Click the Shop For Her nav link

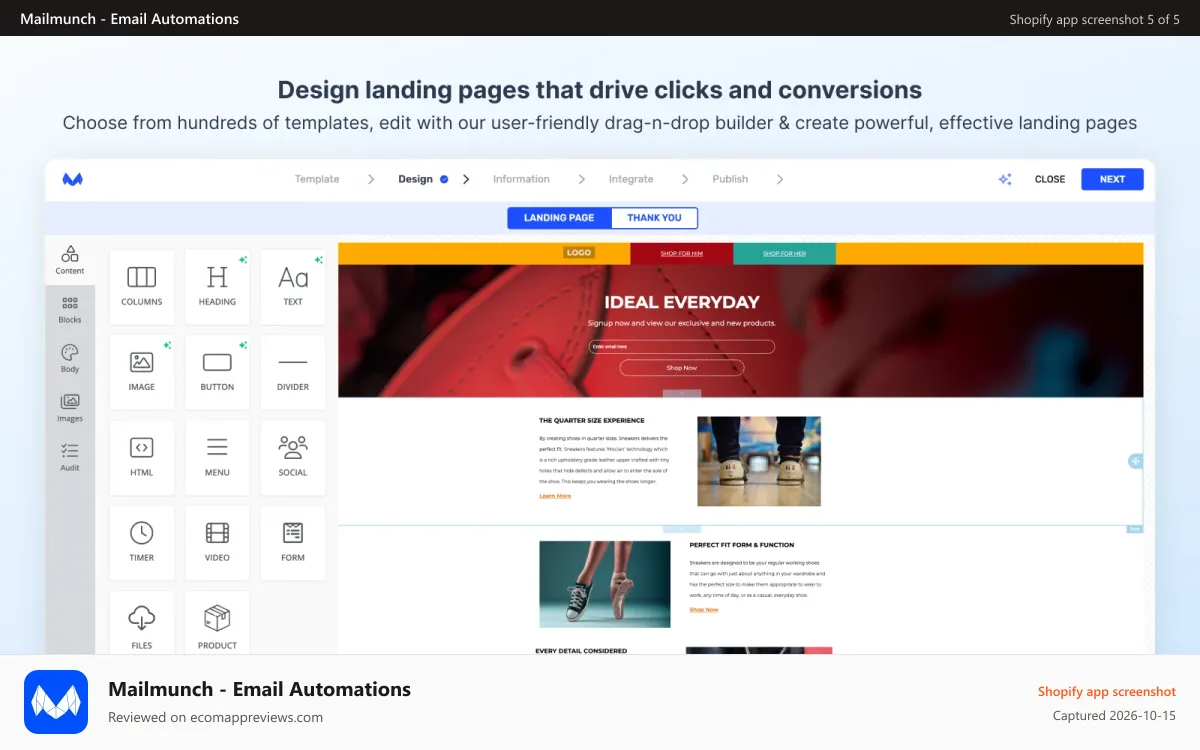pos(784,253)
